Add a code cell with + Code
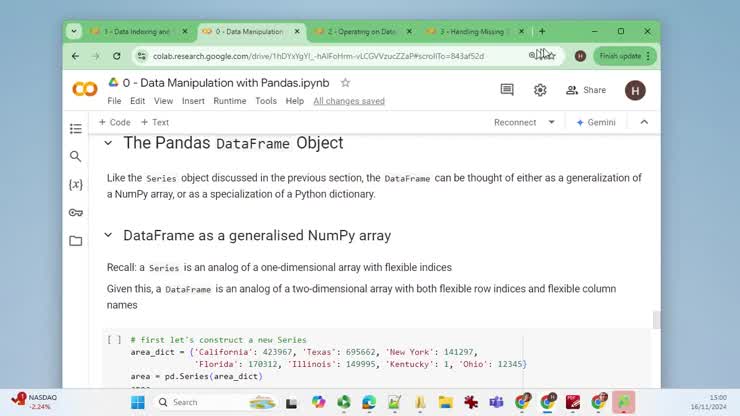The width and height of the screenshot is (740, 416). pyautogui.click(x=115, y=122)
